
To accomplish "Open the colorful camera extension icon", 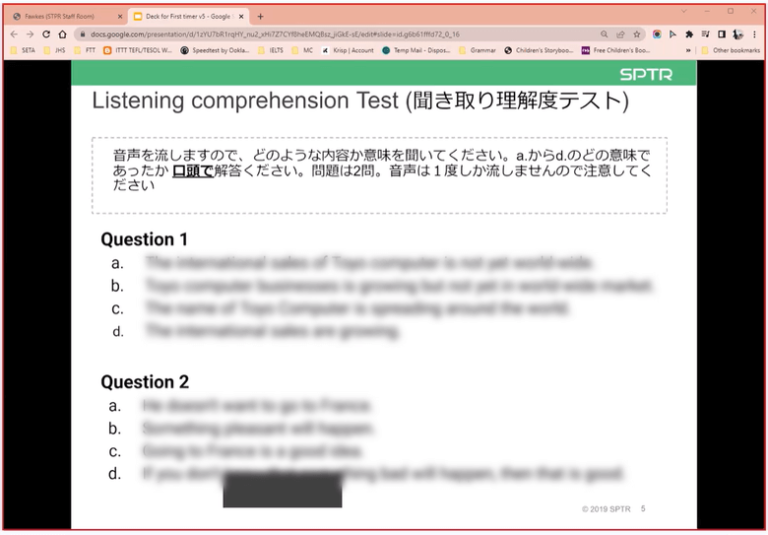I will [657, 34].
